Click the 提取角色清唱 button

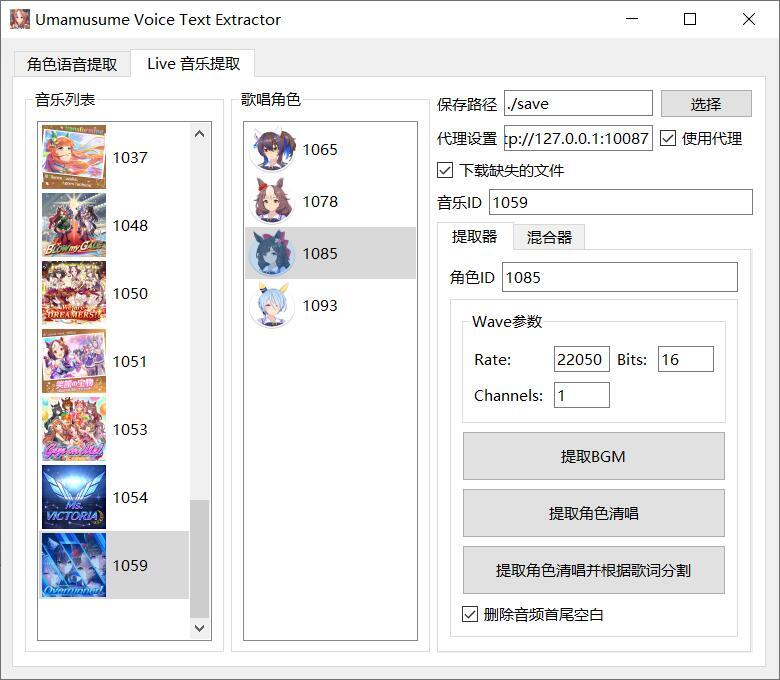click(x=593, y=513)
